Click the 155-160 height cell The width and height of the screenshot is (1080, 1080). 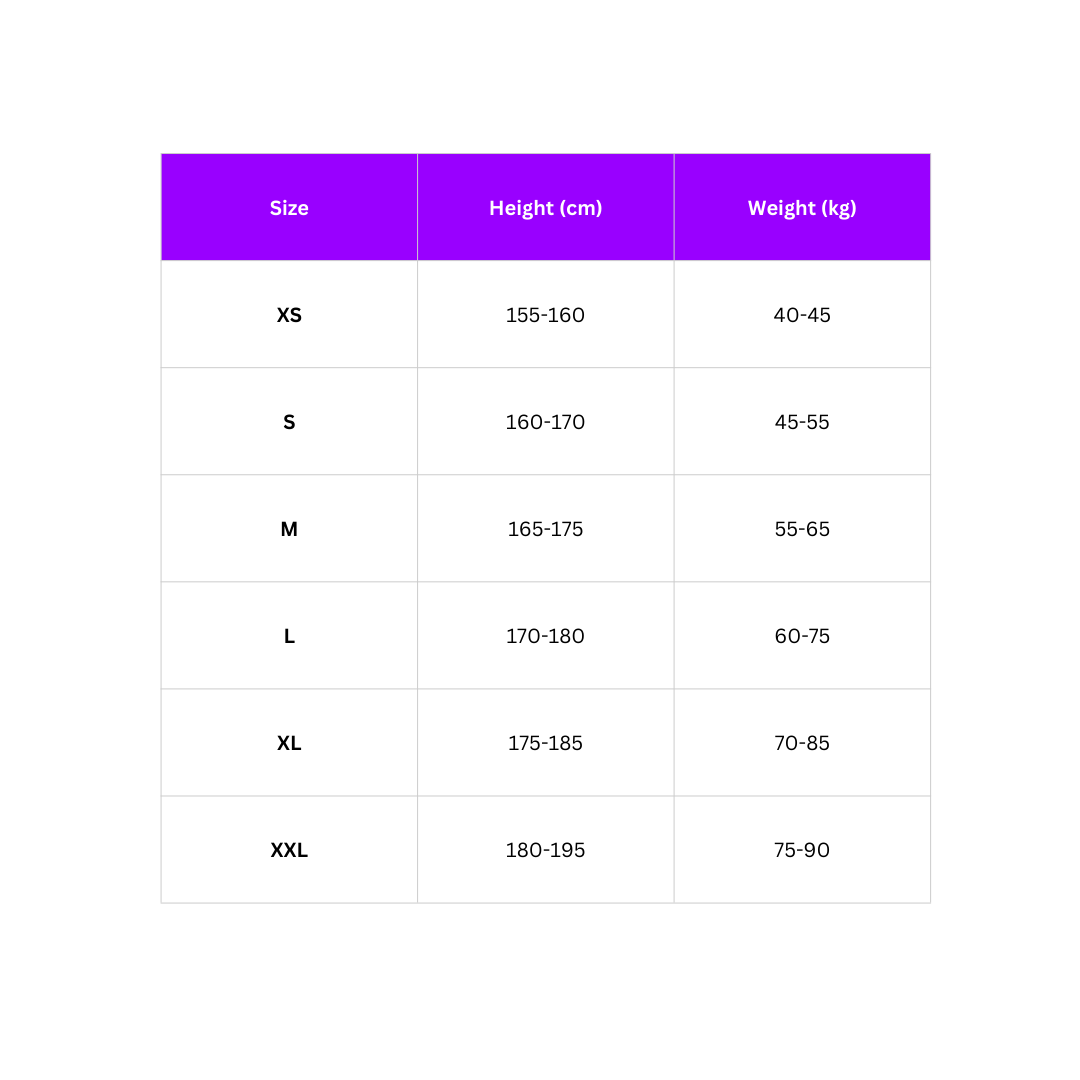(545, 315)
